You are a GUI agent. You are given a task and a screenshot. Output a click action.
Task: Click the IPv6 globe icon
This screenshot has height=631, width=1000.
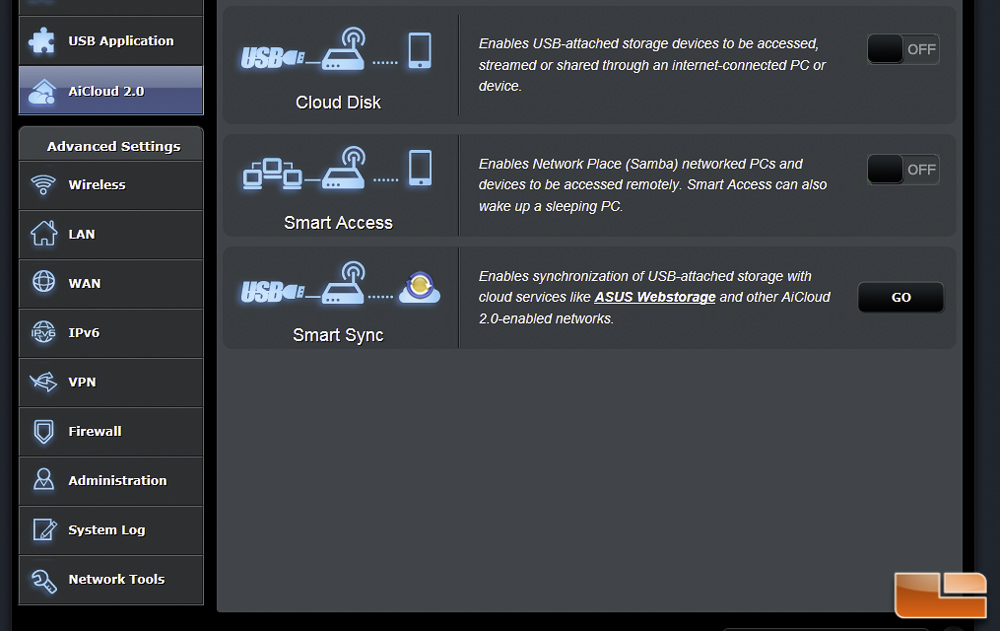click(43, 332)
